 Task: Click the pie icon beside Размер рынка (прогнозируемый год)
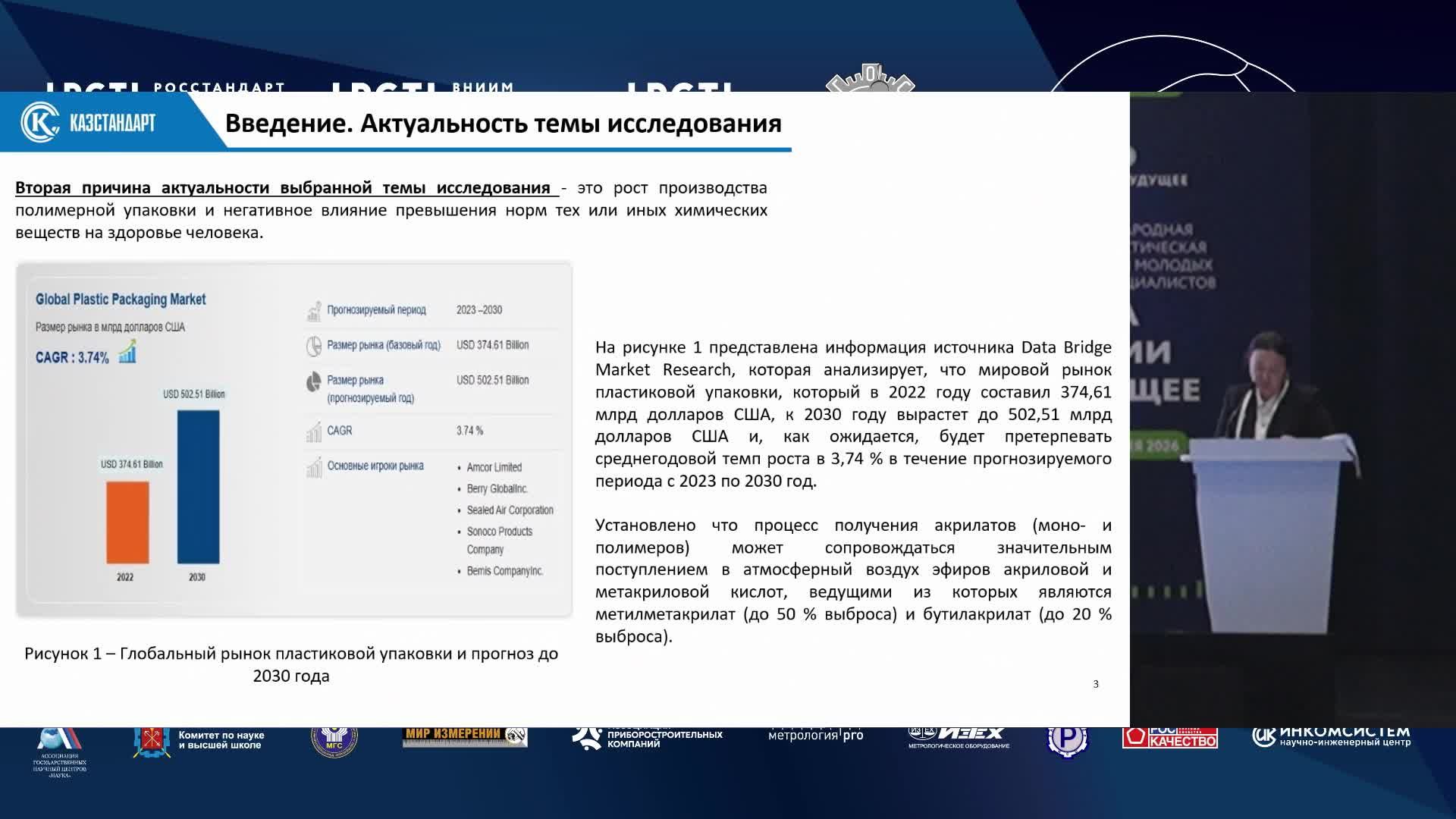314,381
